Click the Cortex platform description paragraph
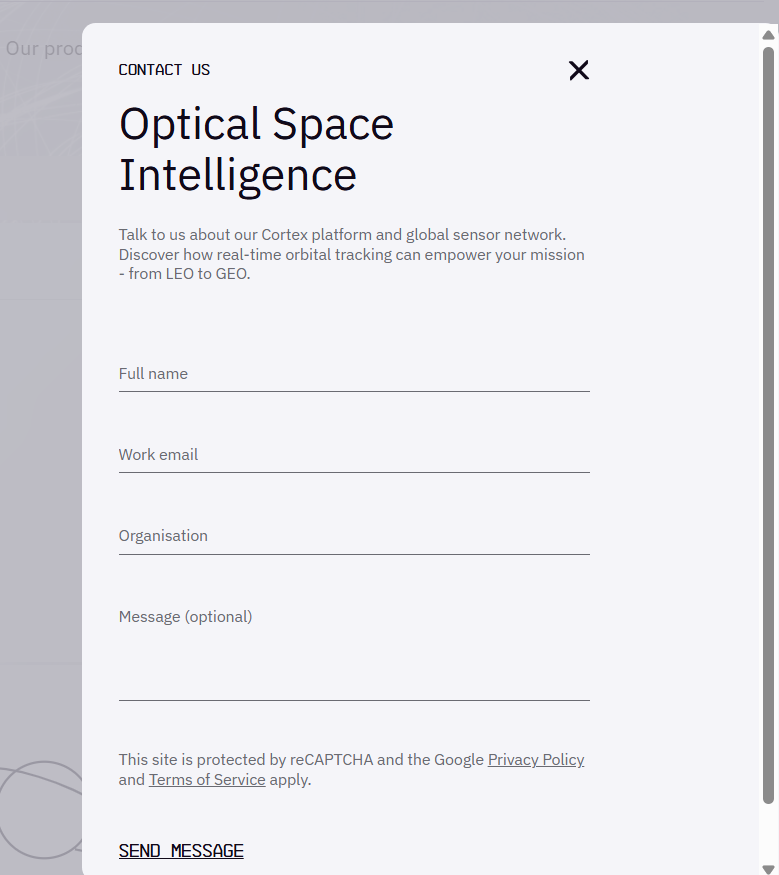Screen dimensions: 779x875 point(352,254)
